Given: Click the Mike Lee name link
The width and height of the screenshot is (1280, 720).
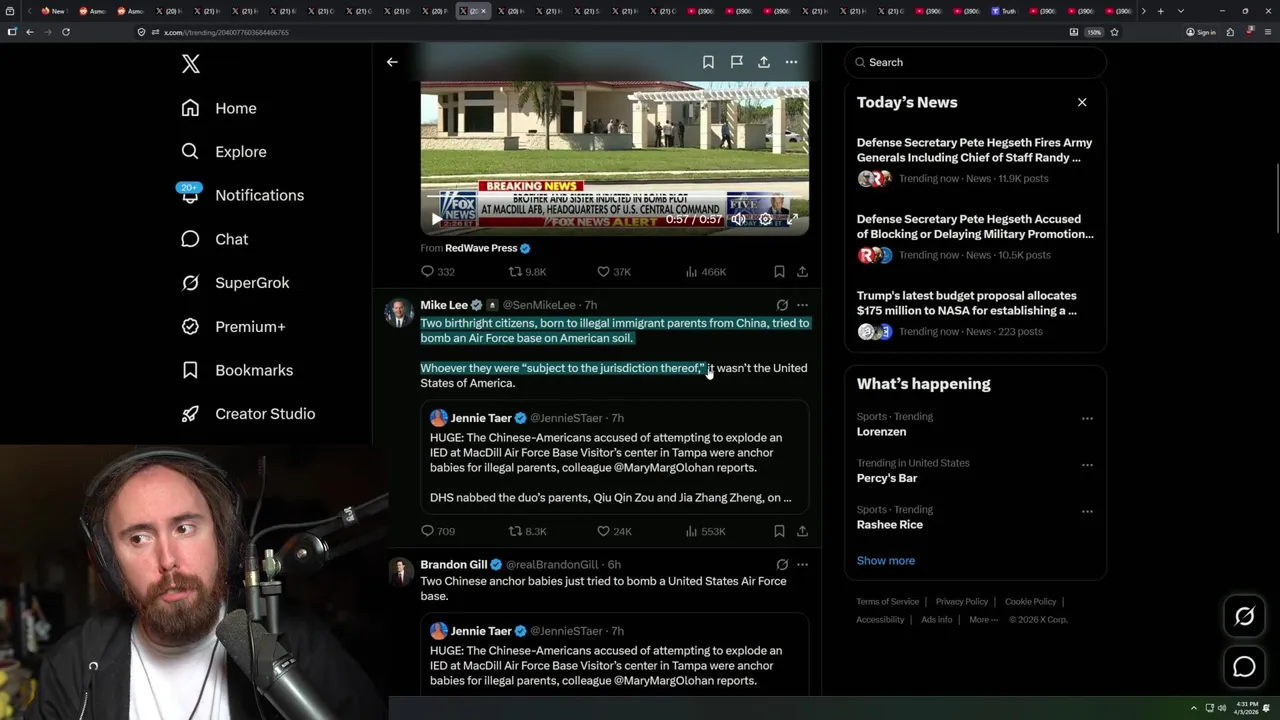Looking at the screenshot, I should (444, 305).
